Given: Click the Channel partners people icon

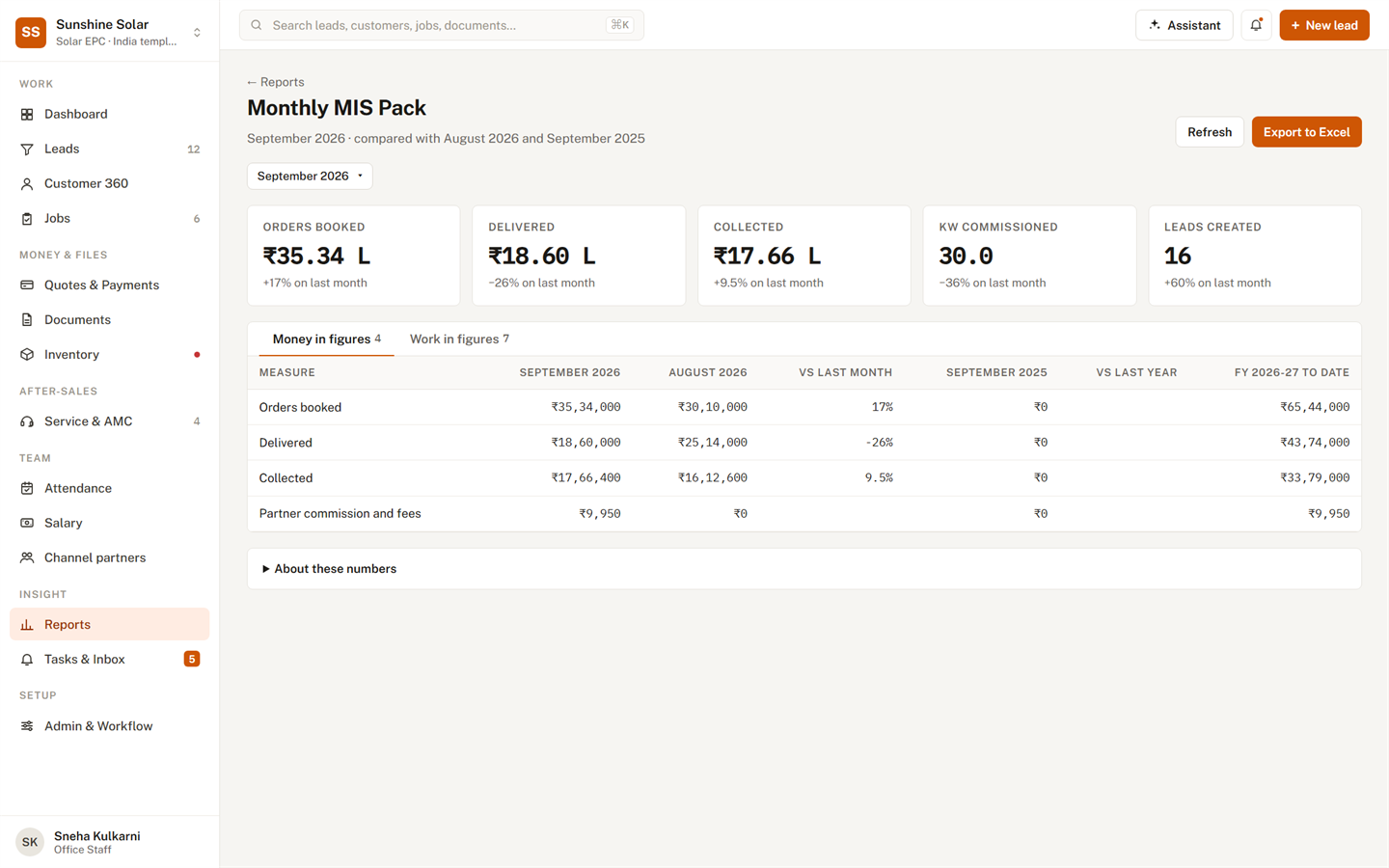Looking at the screenshot, I should click(x=27, y=557).
